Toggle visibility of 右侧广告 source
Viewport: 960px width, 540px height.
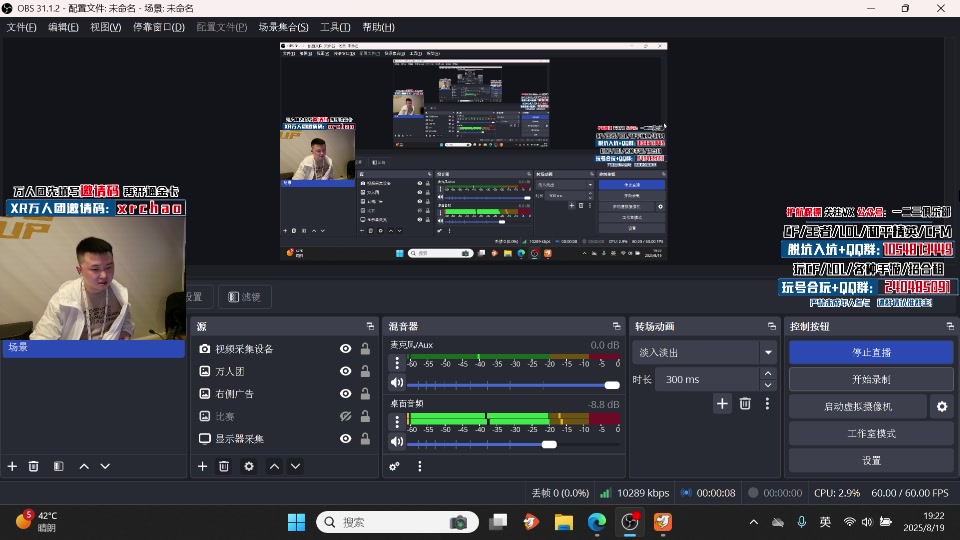click(x=345, y=394)
